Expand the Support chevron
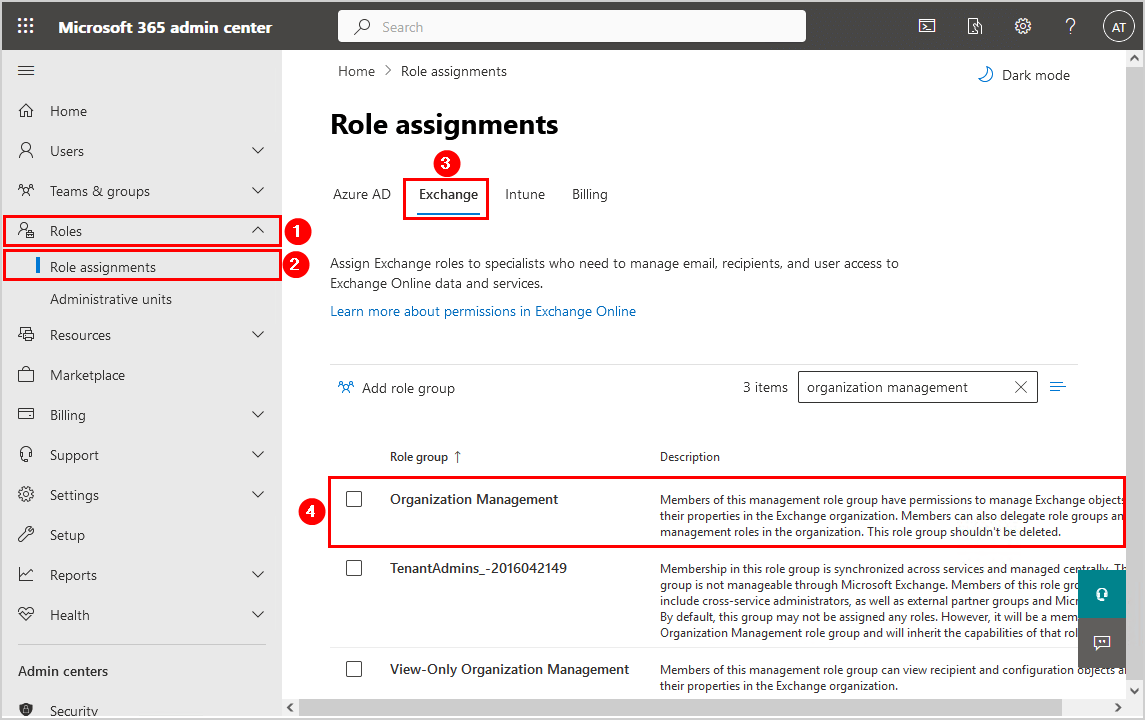 click(258, 454)
